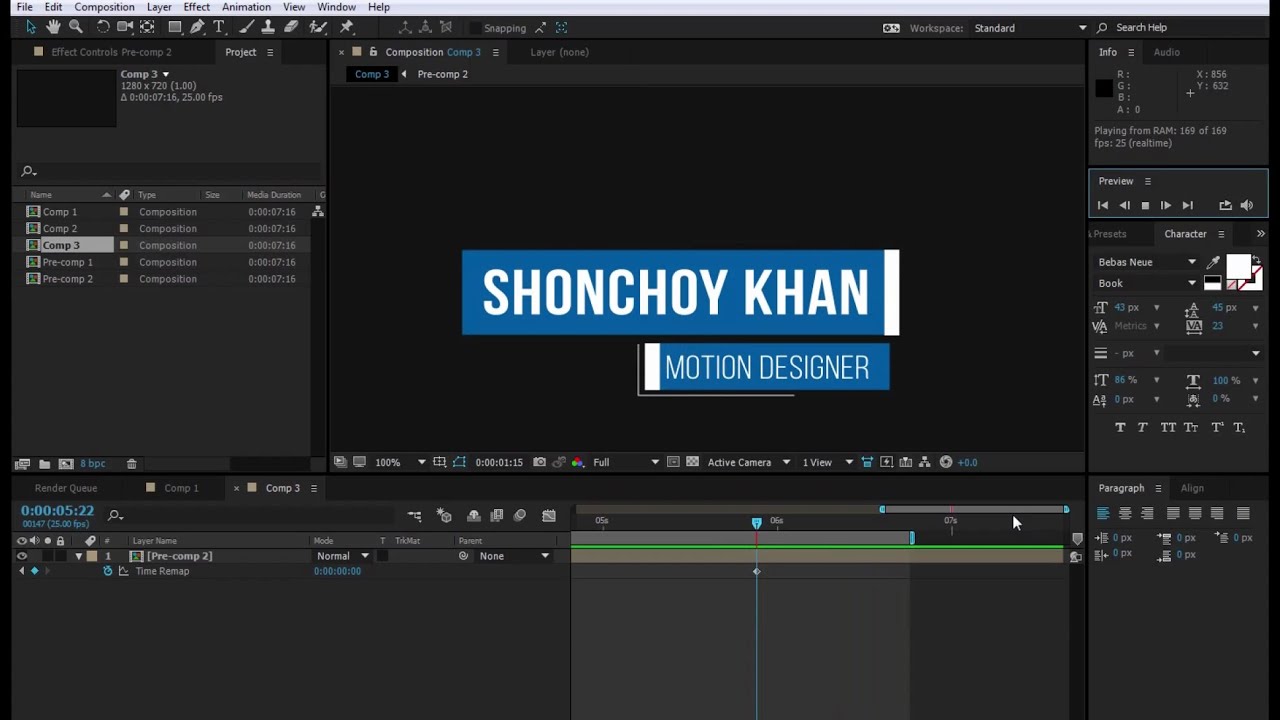Select the Brush tool

(247, 27)
